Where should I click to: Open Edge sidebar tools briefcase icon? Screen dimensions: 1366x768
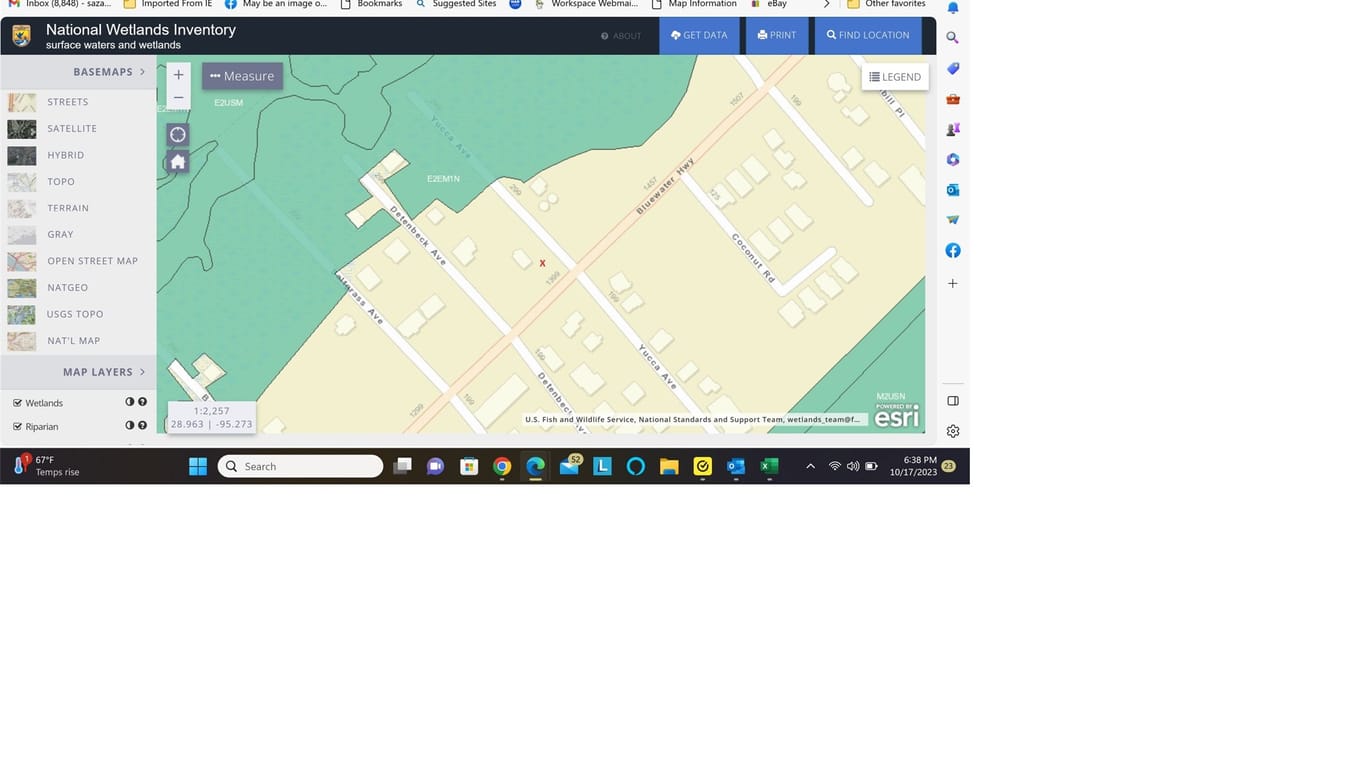pyautogui.click(x=953, y=99)
